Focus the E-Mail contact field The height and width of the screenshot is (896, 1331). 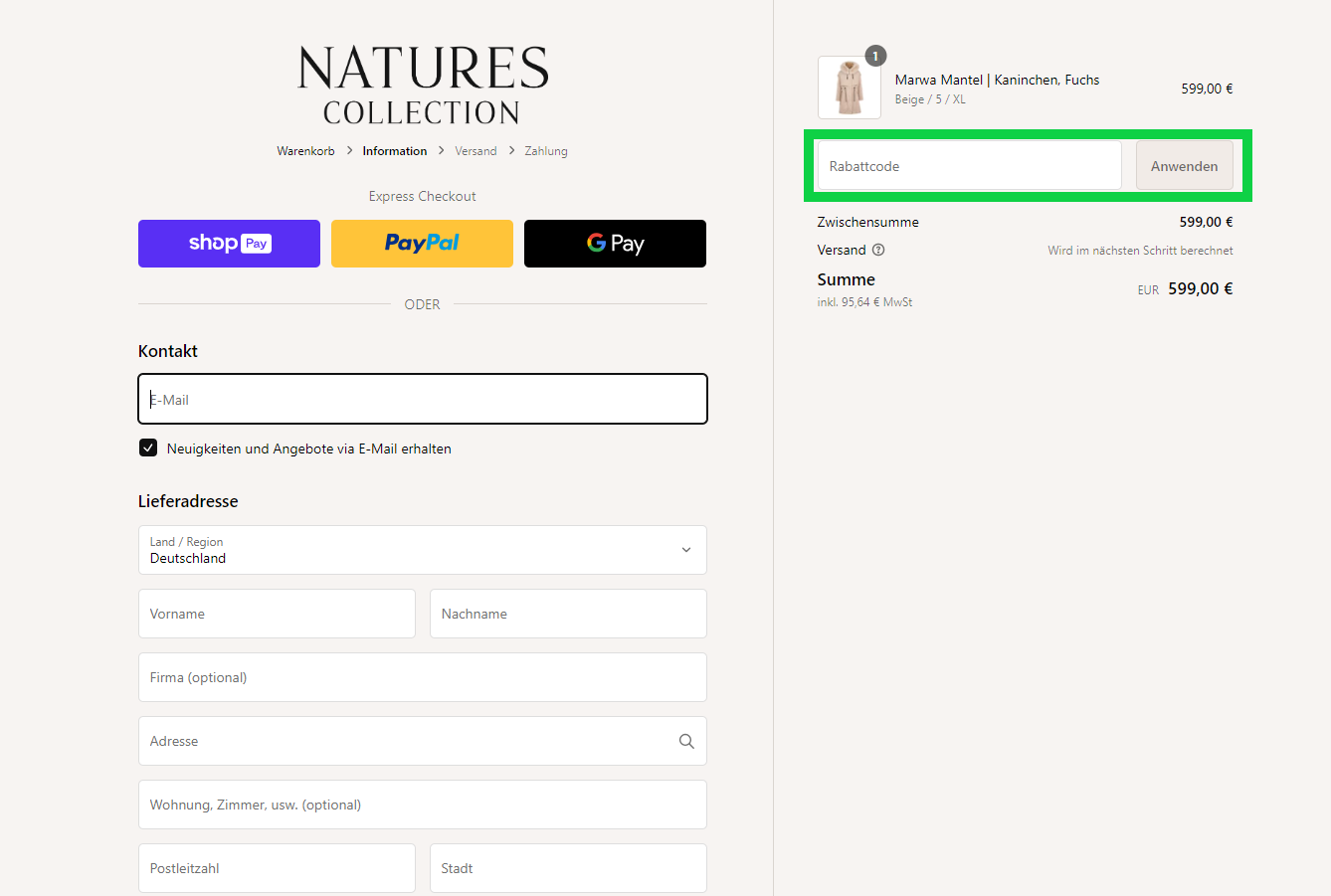(423, 399)
